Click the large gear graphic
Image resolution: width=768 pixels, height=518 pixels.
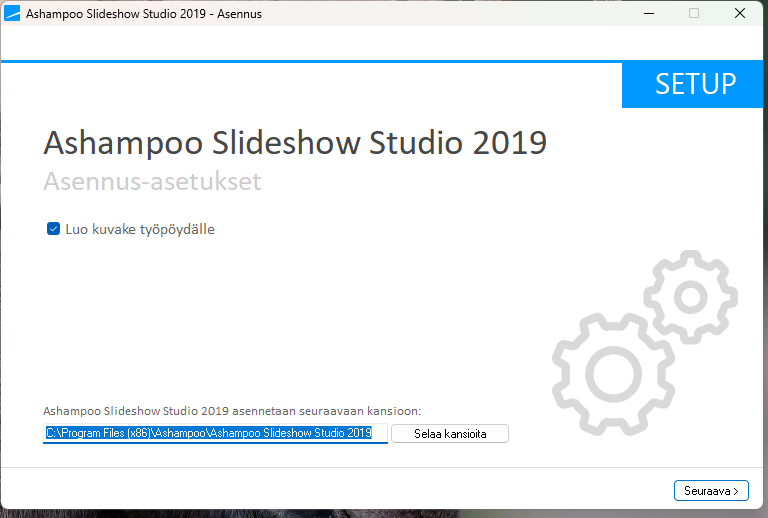click(613, 375)
